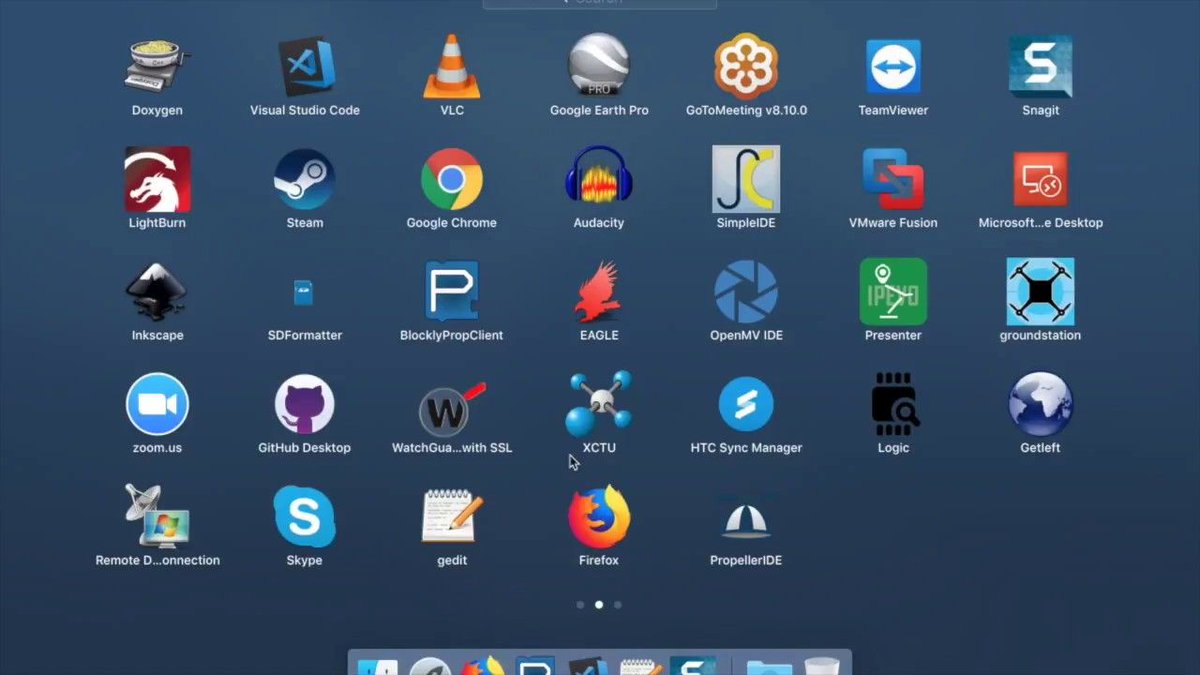Launch SDFormatter
1200x675 pixels.
pyautogui.click(x=305, y=293)
